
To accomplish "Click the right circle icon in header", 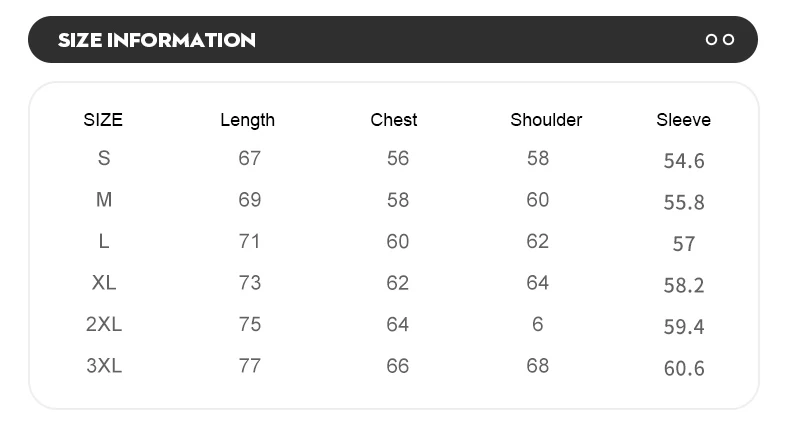I will [728, 40].
